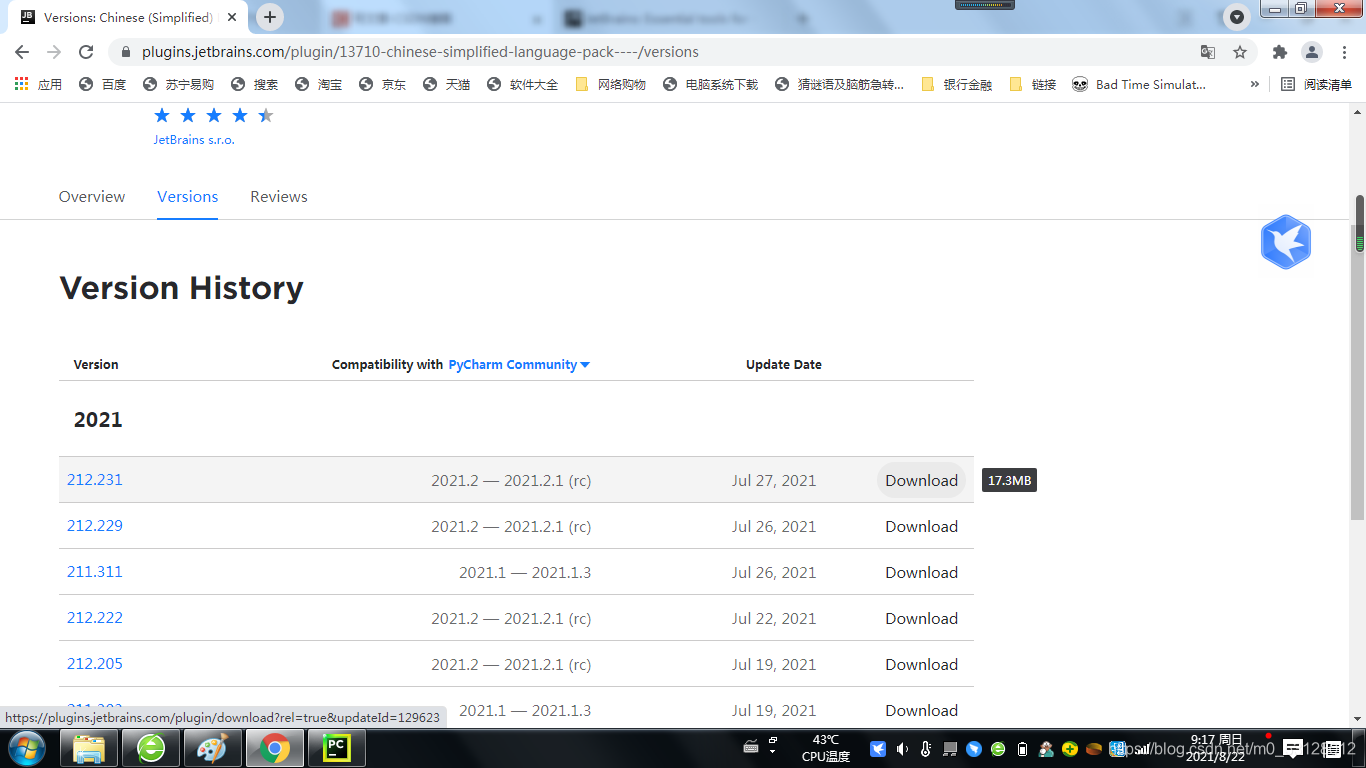Bookmark this page with star icon
This screenshot has width=1366, height=768.
tap(1240, 52)
